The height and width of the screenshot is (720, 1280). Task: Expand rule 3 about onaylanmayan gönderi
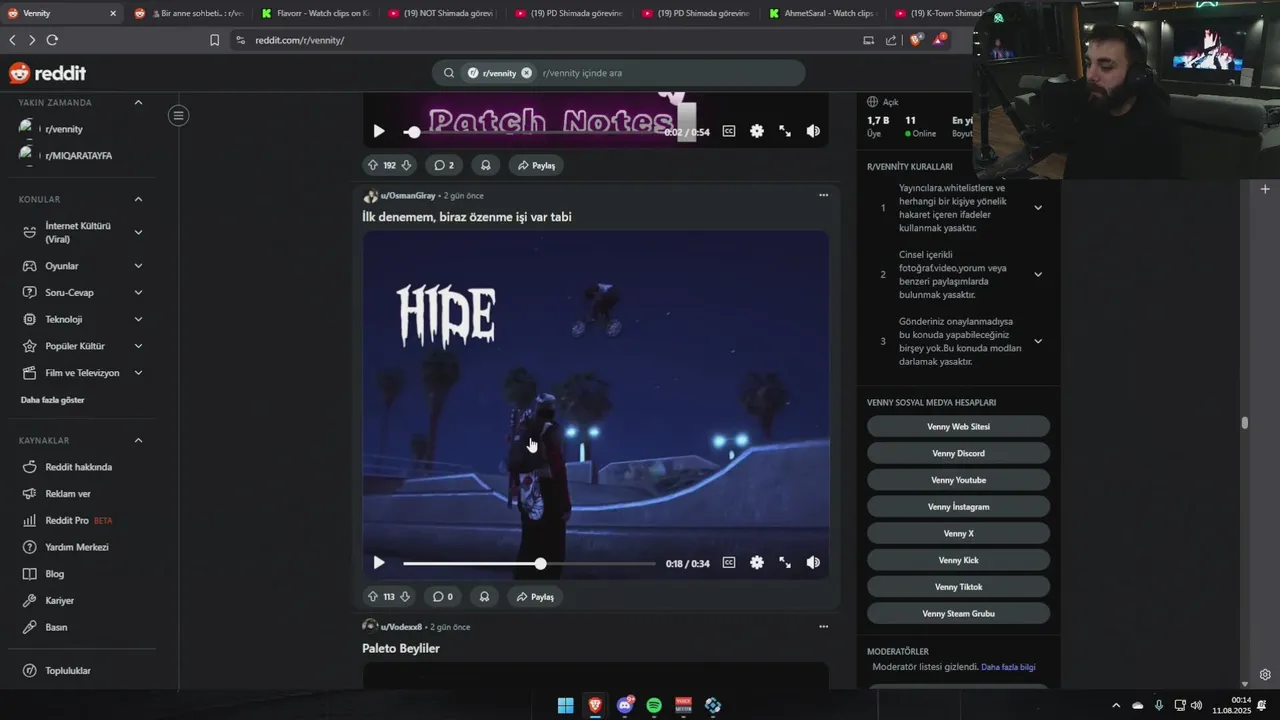[x=1037, y=341]
